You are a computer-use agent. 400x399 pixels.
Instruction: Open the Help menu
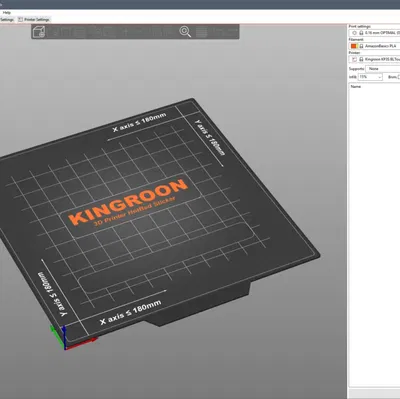click(7, 13)
